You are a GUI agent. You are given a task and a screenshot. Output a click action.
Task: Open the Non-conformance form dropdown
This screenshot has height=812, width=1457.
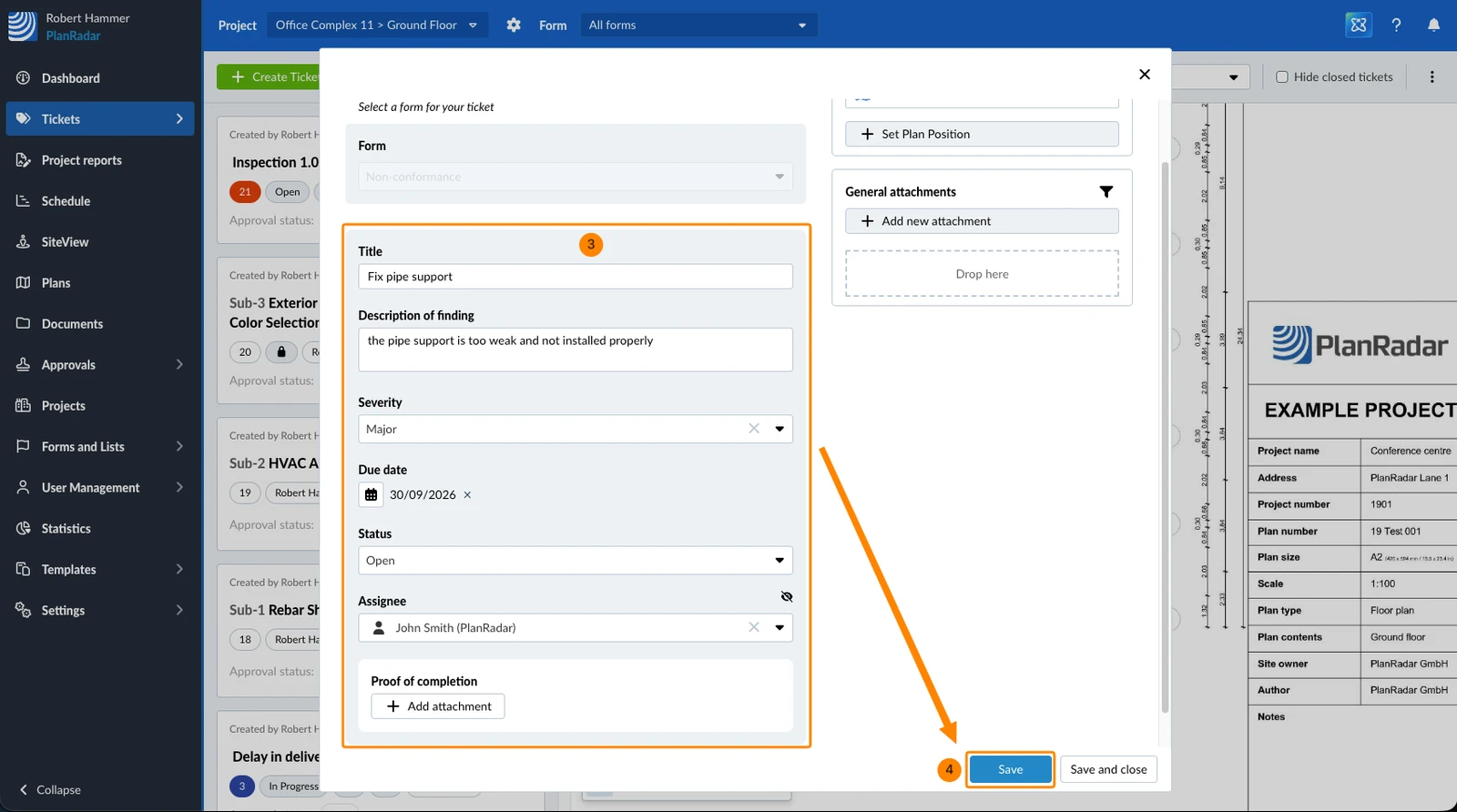(x=576, y=177)
